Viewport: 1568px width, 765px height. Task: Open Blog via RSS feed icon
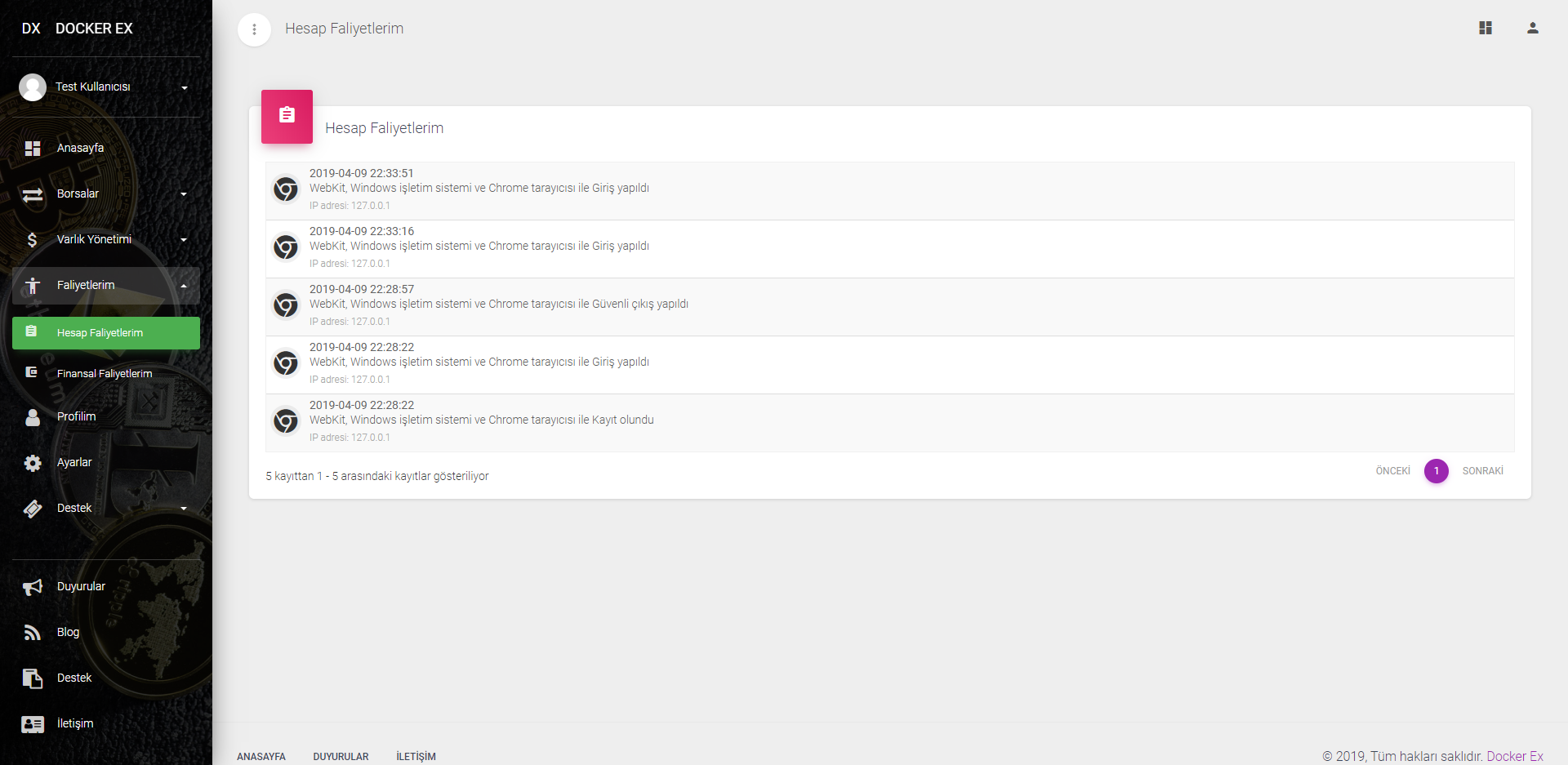33,633
